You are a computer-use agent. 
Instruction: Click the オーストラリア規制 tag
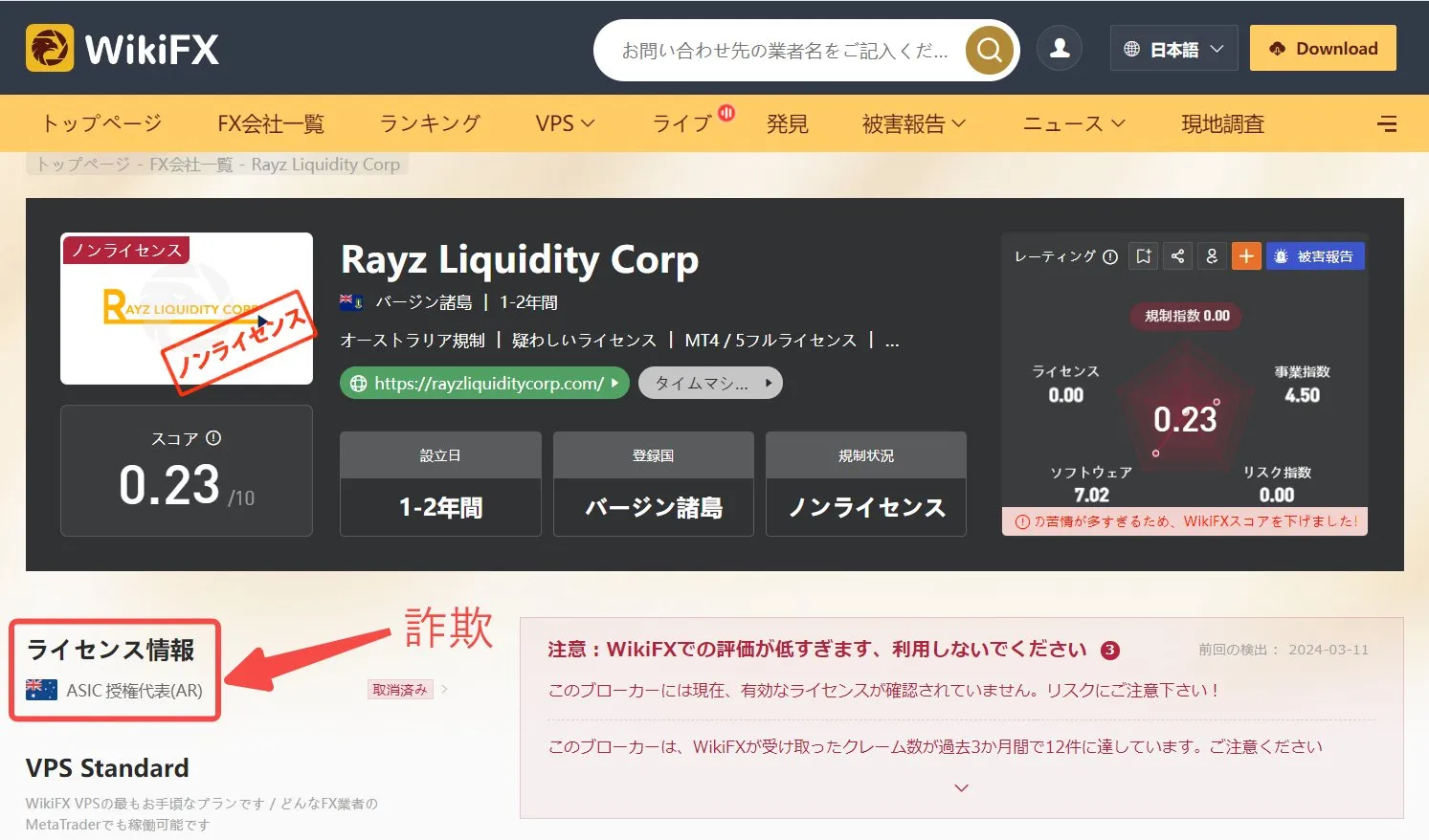[x=413, y=341]
